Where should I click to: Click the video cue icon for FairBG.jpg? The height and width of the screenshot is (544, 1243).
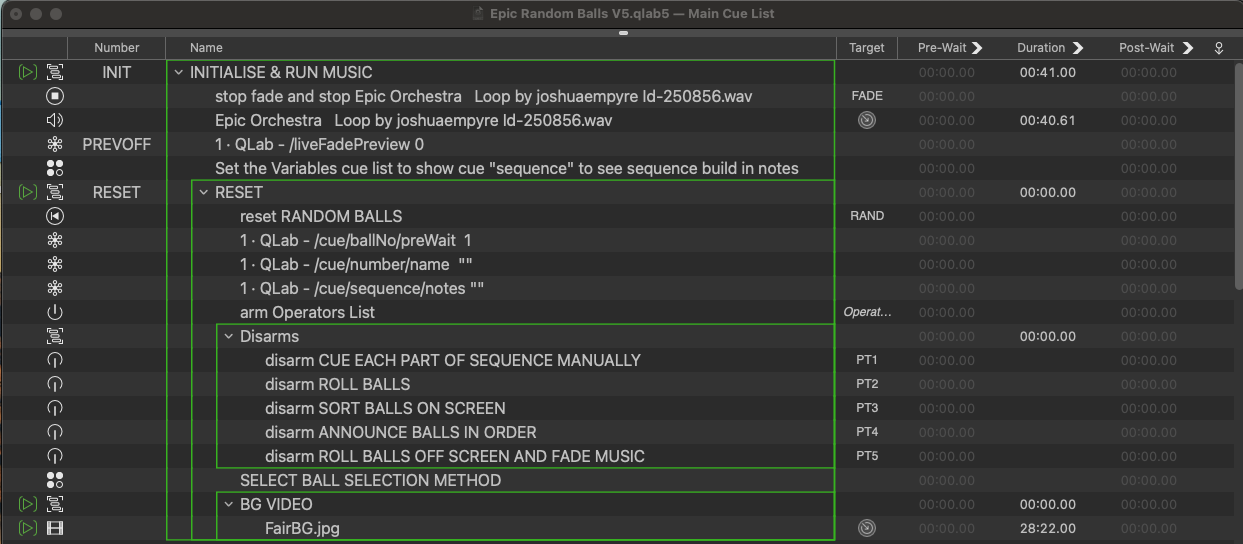(55, 528)
